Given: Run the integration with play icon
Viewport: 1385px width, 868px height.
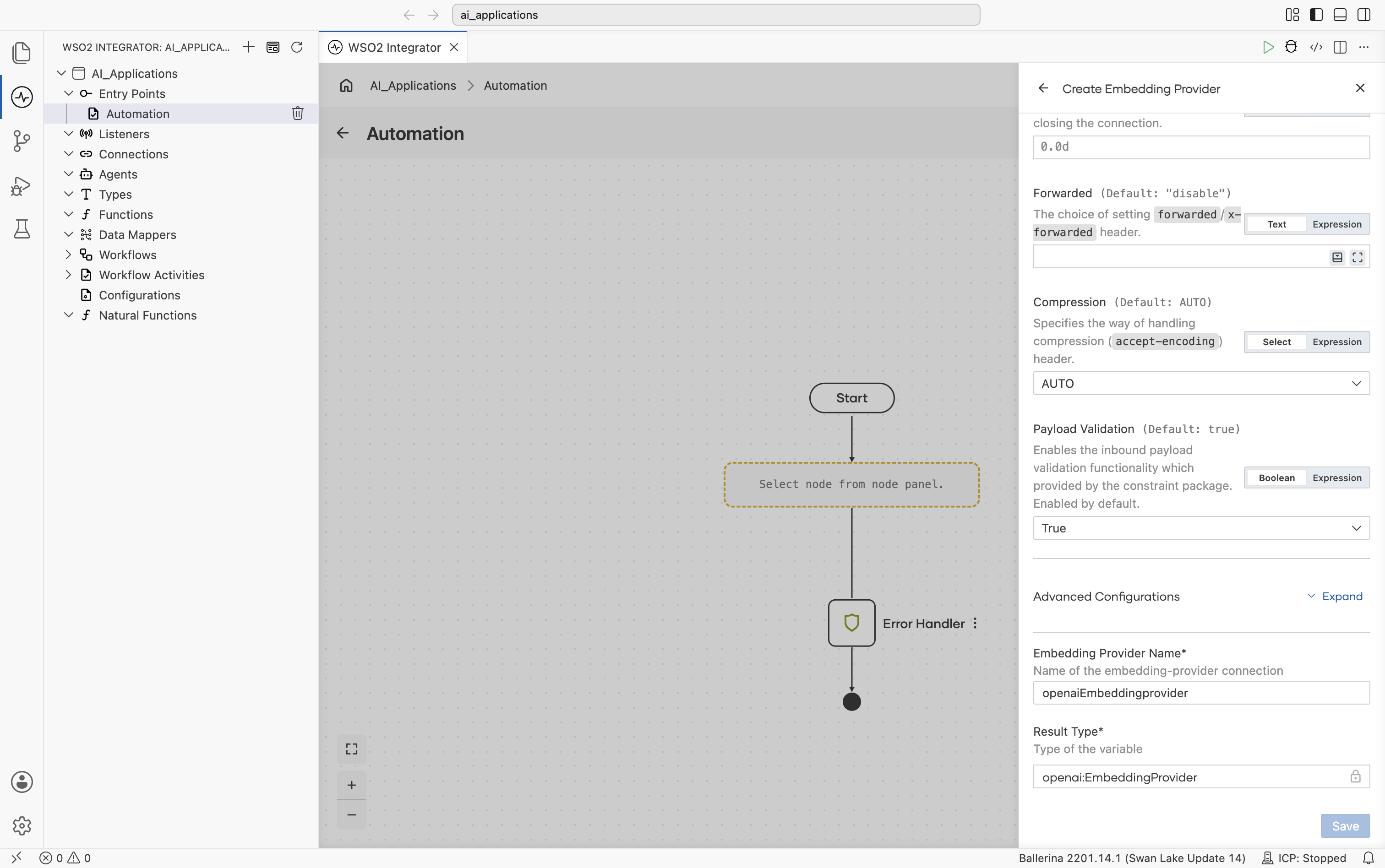Looking at the screenshot, I should coord(1268,47).
